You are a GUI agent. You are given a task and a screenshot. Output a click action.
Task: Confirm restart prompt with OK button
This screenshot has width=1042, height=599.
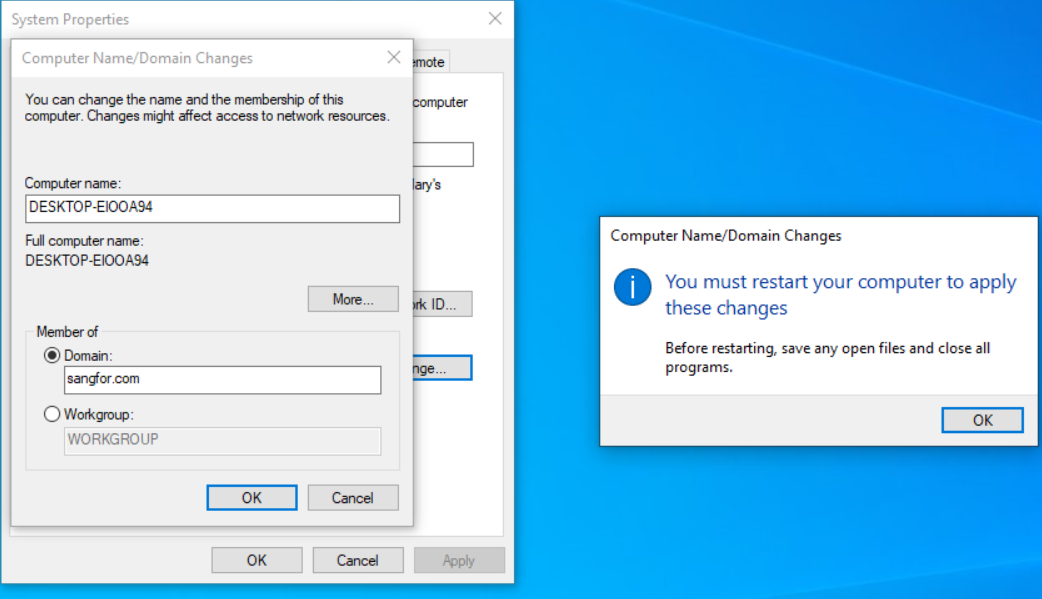982,420
